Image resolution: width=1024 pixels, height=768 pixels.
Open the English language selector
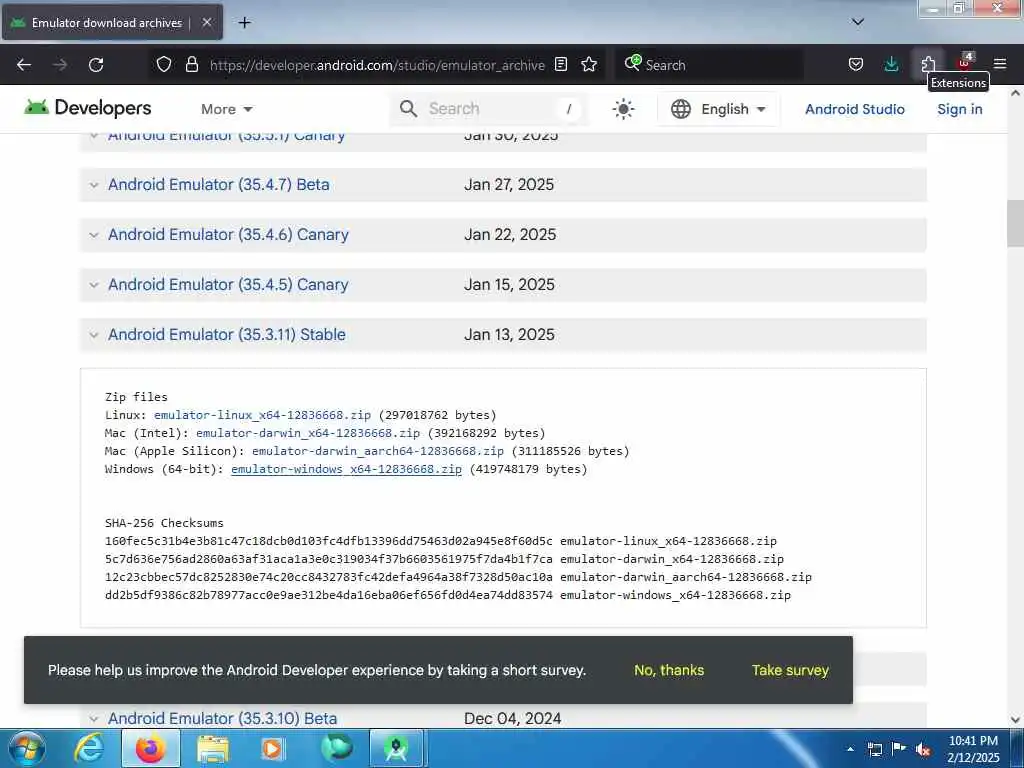(718, 109)
